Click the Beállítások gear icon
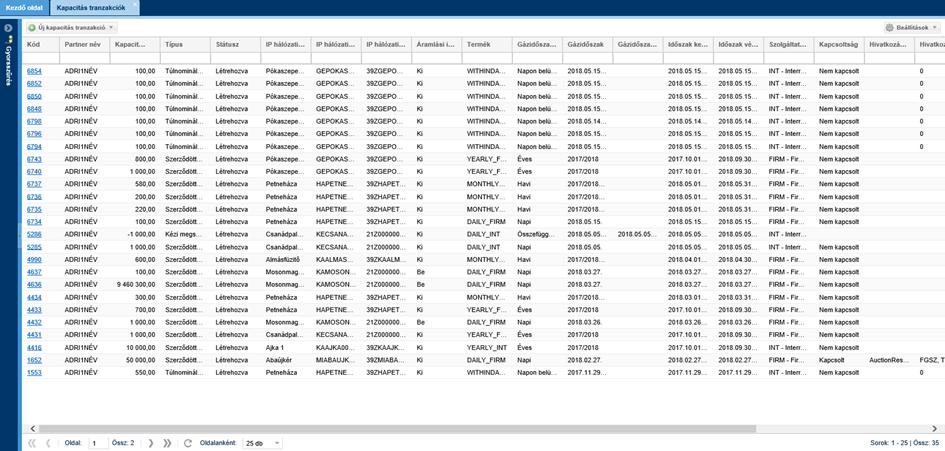 coord(889,28)
